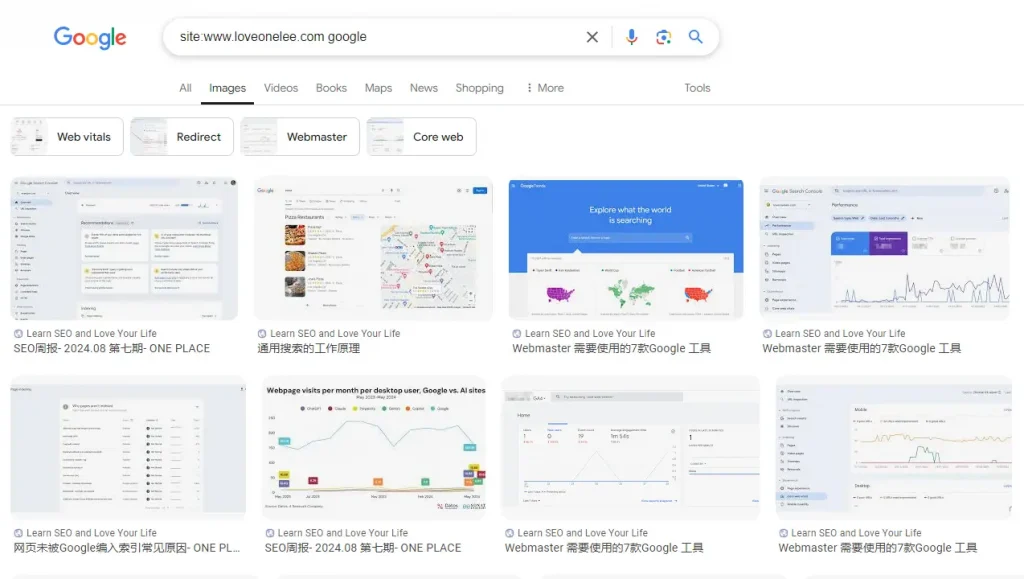Open Search Console recommendations thumbnail in first row
1024x579 pixels.
[124, 248]
